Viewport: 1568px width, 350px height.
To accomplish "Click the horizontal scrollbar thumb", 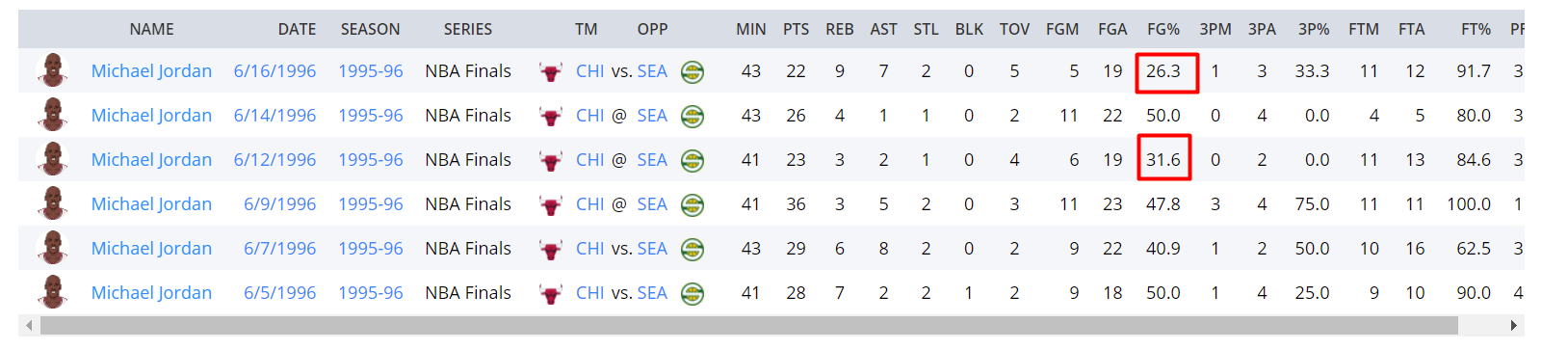I will 748,326.
